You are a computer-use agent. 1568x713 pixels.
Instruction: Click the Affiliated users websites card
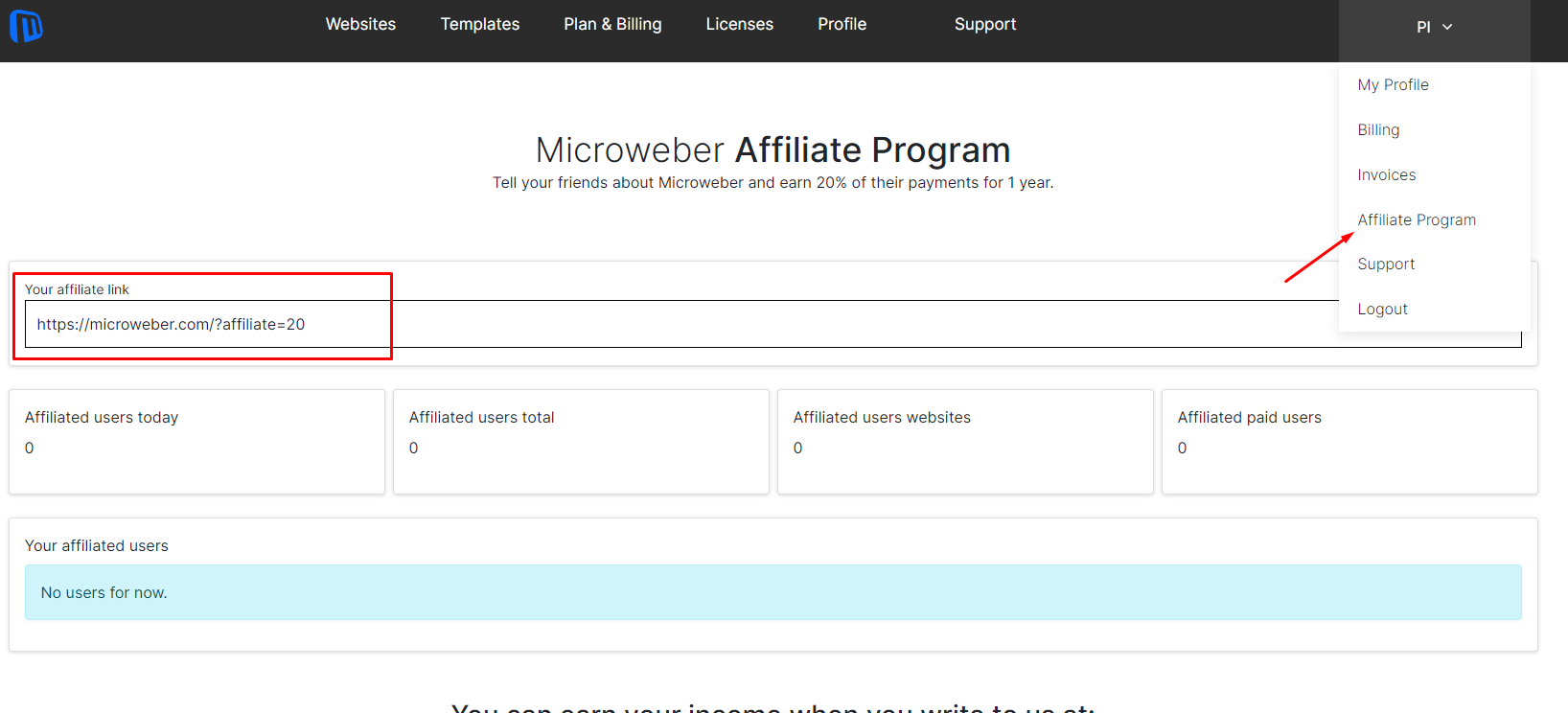coord(965,441)
